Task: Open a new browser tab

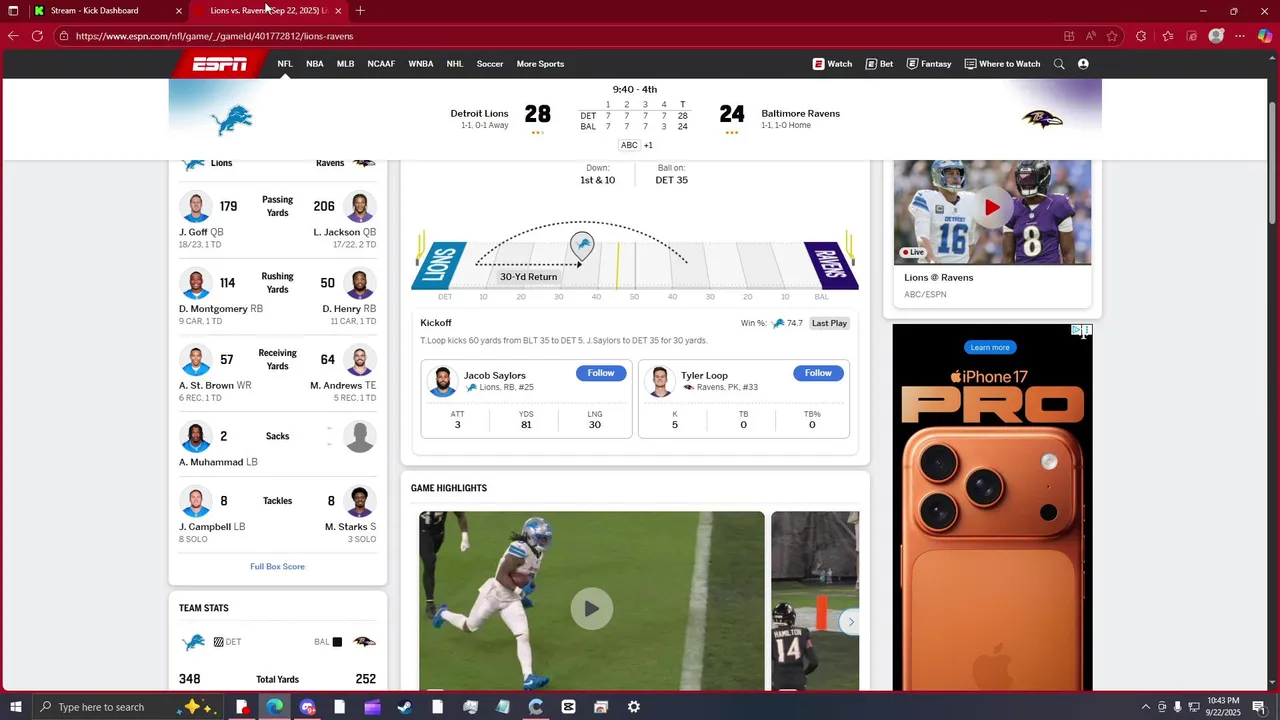Action: (360, 11)
